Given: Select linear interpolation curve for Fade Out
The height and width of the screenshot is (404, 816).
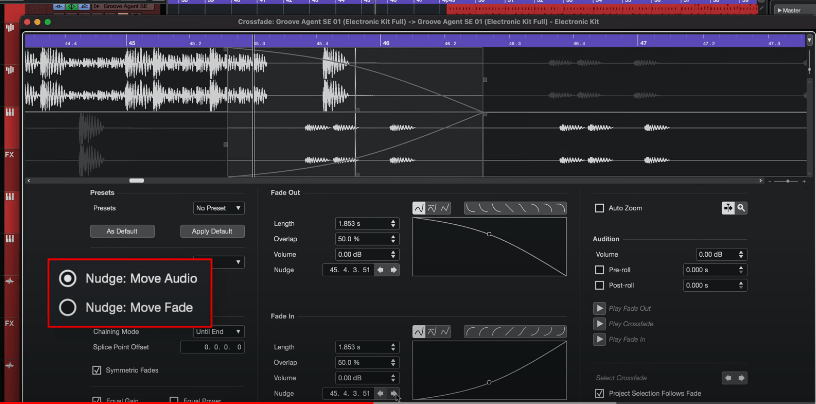Looking at the screenshot, I should (445, 208).
